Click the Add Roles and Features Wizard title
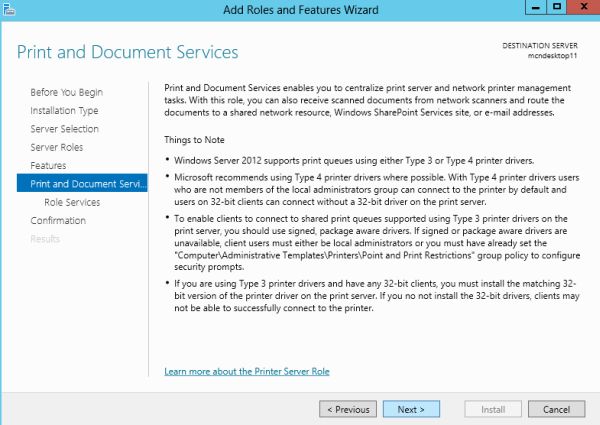 [301, 10]
